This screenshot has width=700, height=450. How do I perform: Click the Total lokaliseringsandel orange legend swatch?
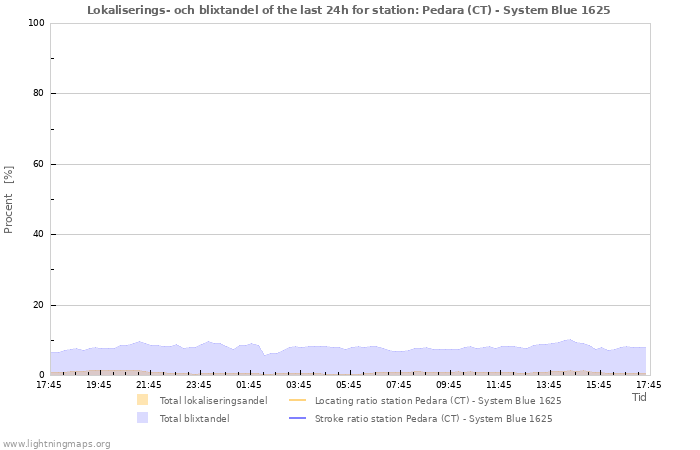pyautogui.click(x=143, y=400)
